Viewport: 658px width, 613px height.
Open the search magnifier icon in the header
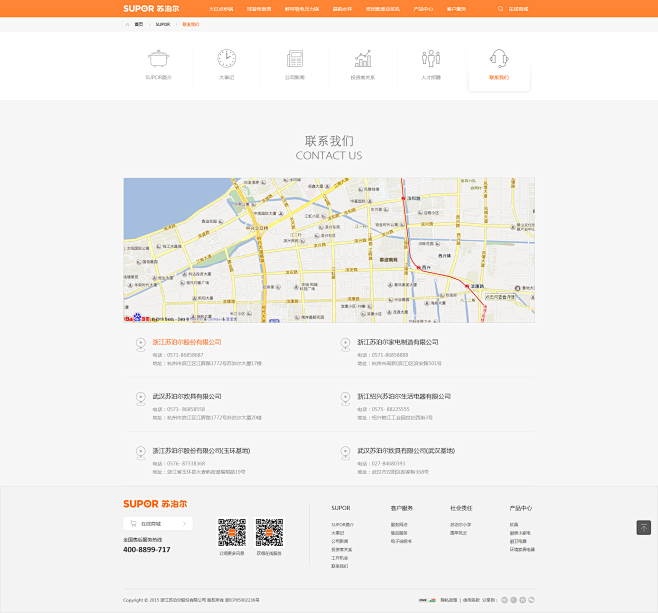point(500,8)
